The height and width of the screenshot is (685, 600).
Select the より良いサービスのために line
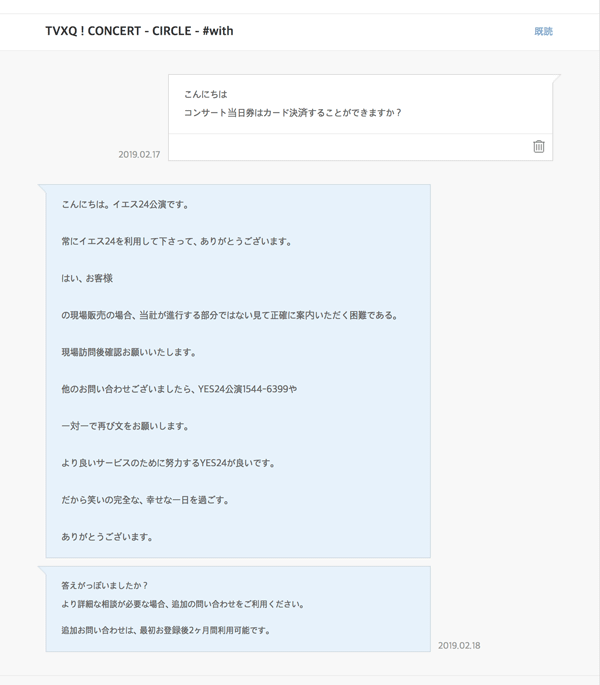click(x=167, y=463)
